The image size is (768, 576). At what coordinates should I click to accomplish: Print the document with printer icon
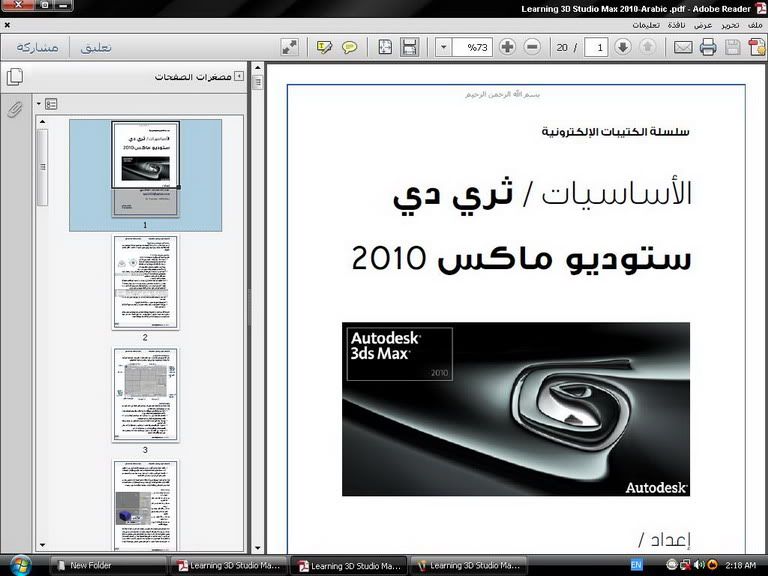[x=708, y=48]
